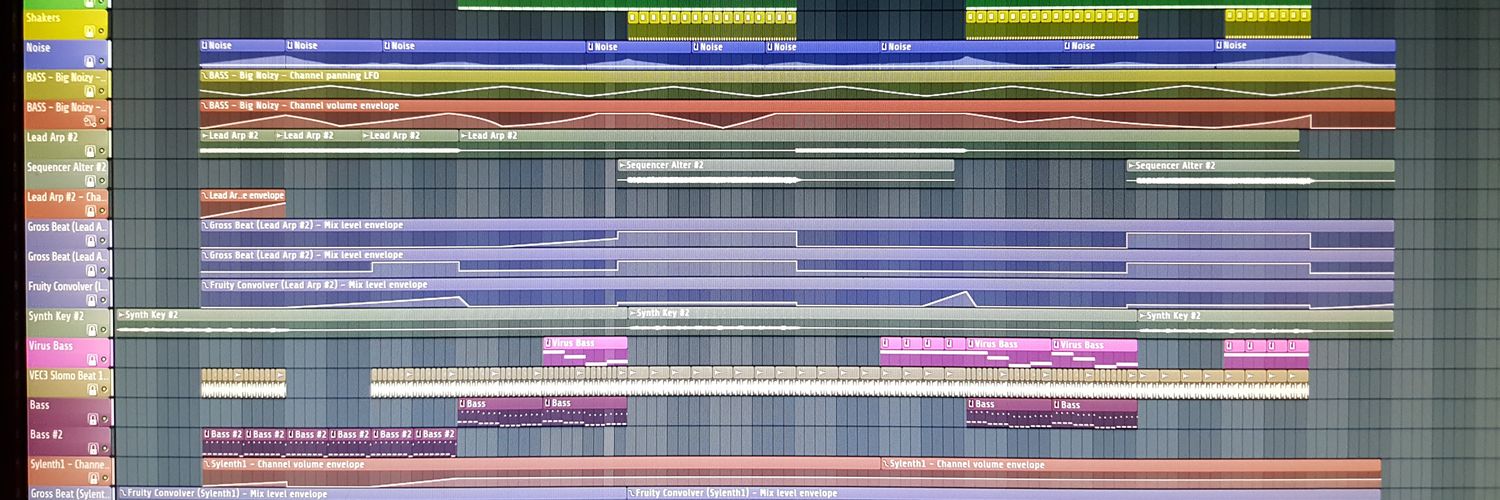Click lock icon on the track named Bass

[92, 419]
